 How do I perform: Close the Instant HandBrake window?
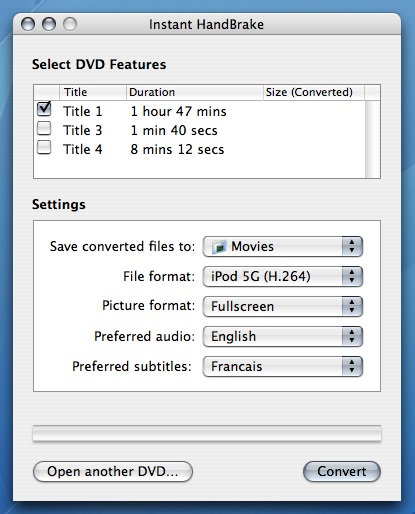point(28,24)
